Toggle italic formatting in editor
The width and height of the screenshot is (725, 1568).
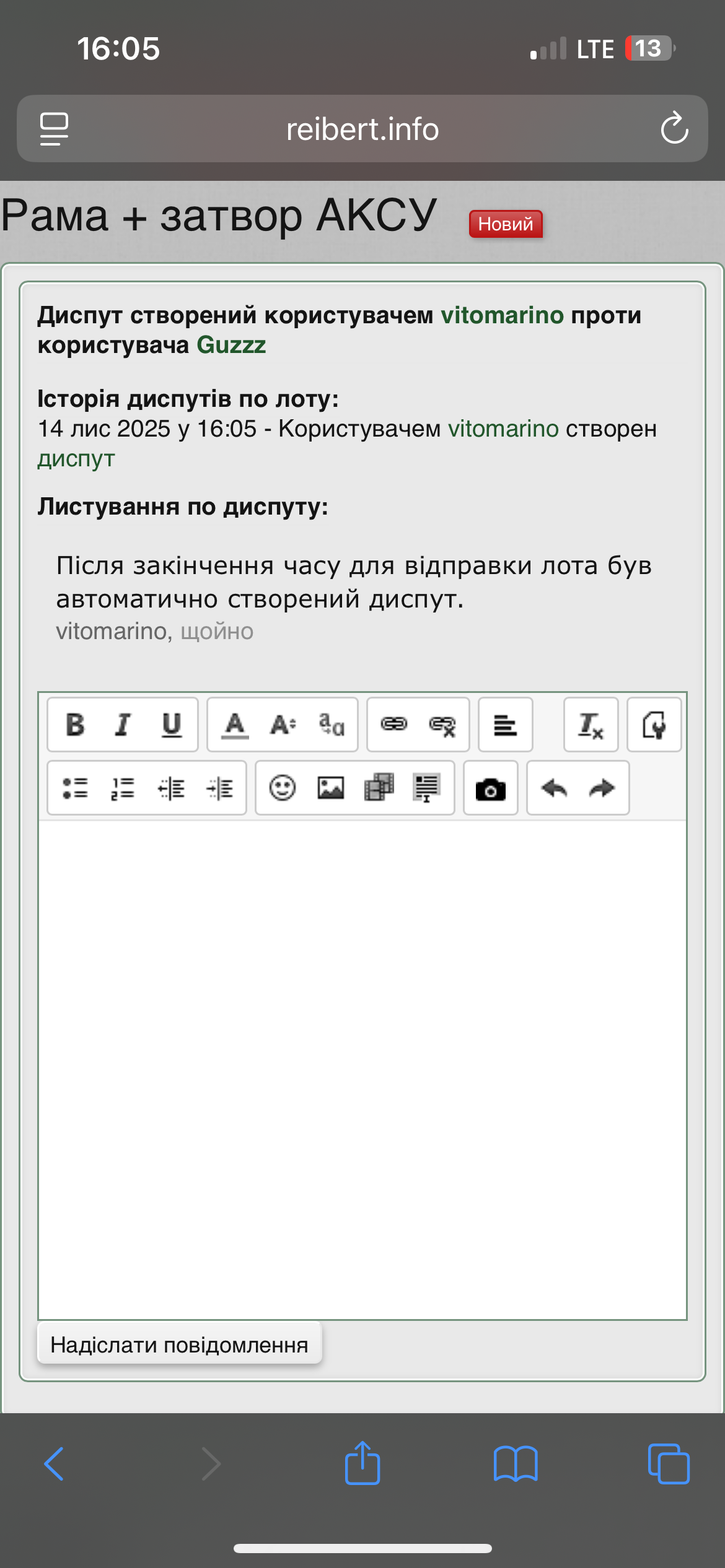click(123, 725)
